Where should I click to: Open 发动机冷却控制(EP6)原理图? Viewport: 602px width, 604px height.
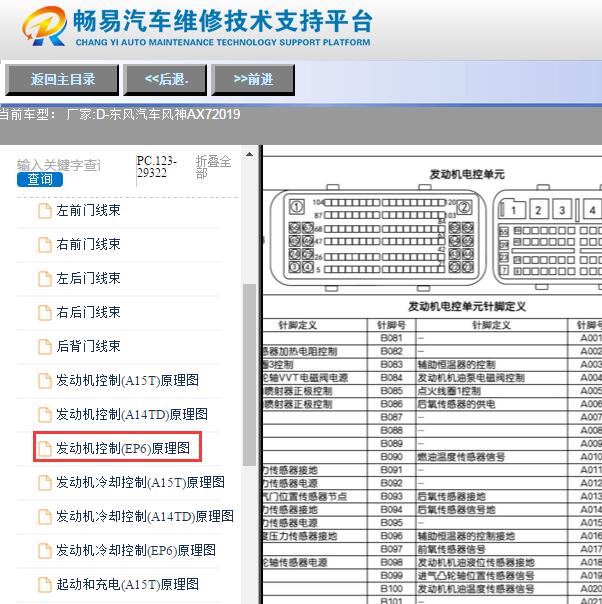[136, 550]
